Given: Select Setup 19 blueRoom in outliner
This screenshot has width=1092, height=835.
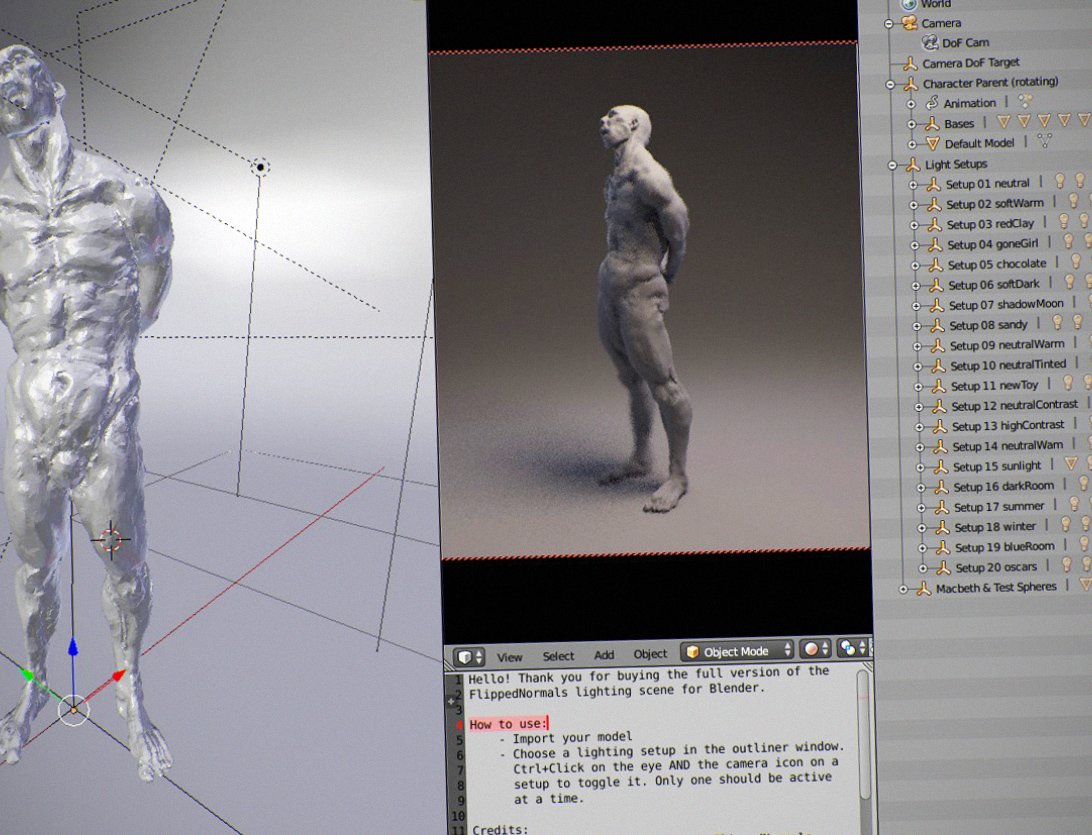Looking at the screenshot, I should pos(1004,547).
